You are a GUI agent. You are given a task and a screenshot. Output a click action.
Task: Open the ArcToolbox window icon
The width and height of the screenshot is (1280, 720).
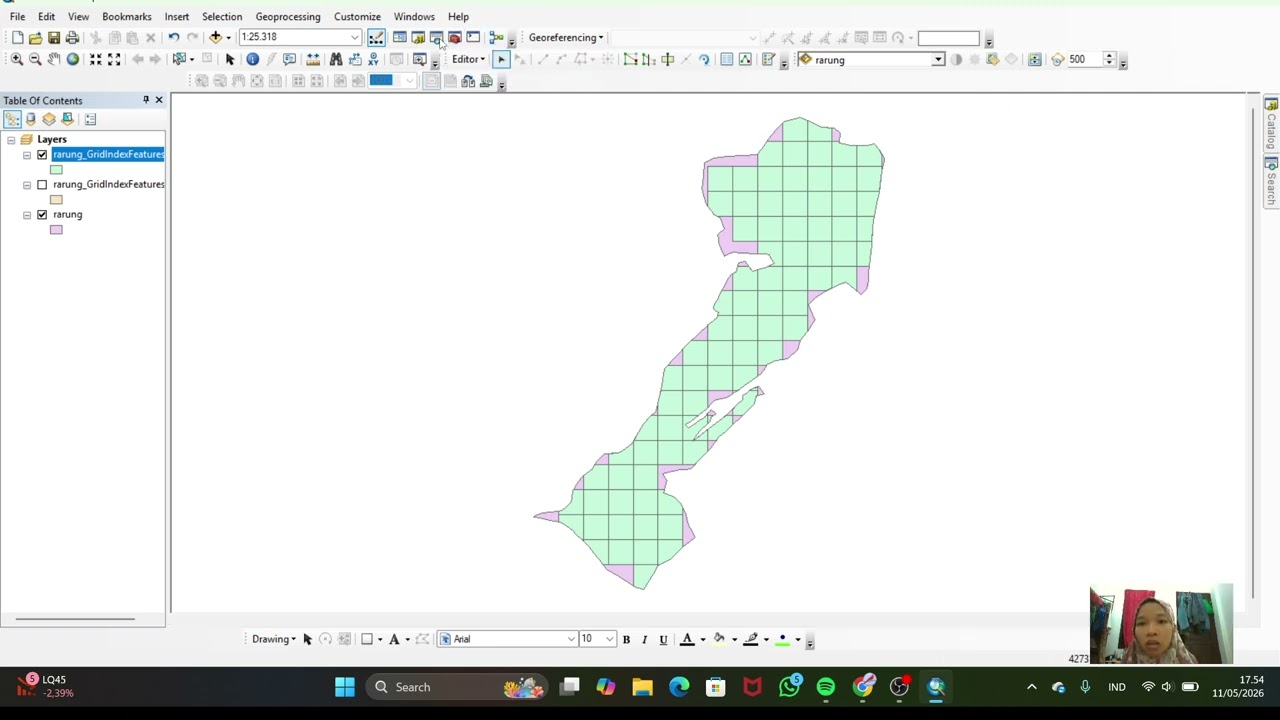454,38
